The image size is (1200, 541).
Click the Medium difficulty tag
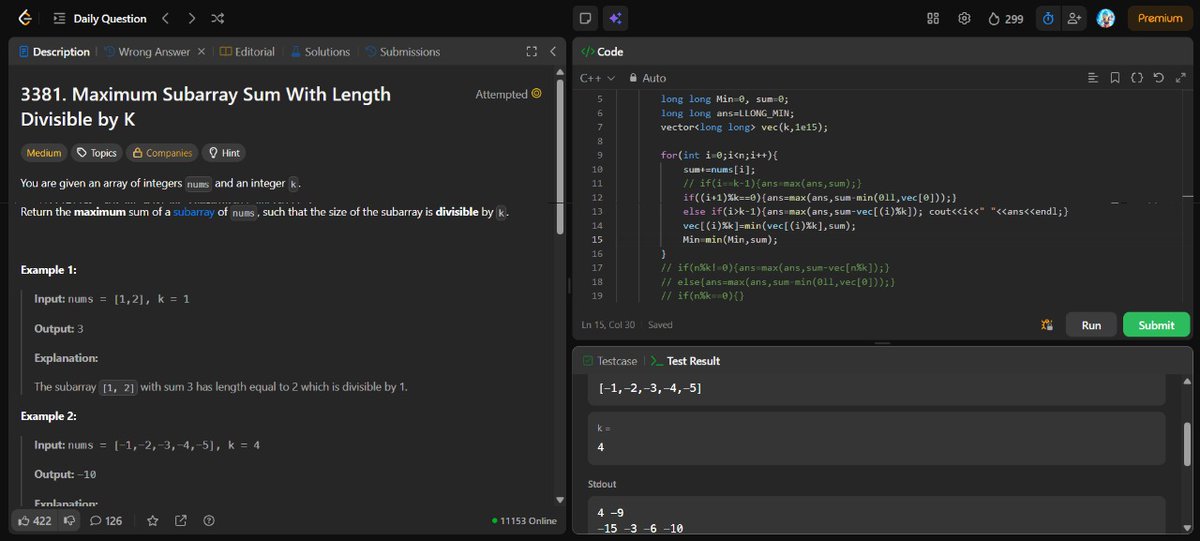[x=44, y=153]
